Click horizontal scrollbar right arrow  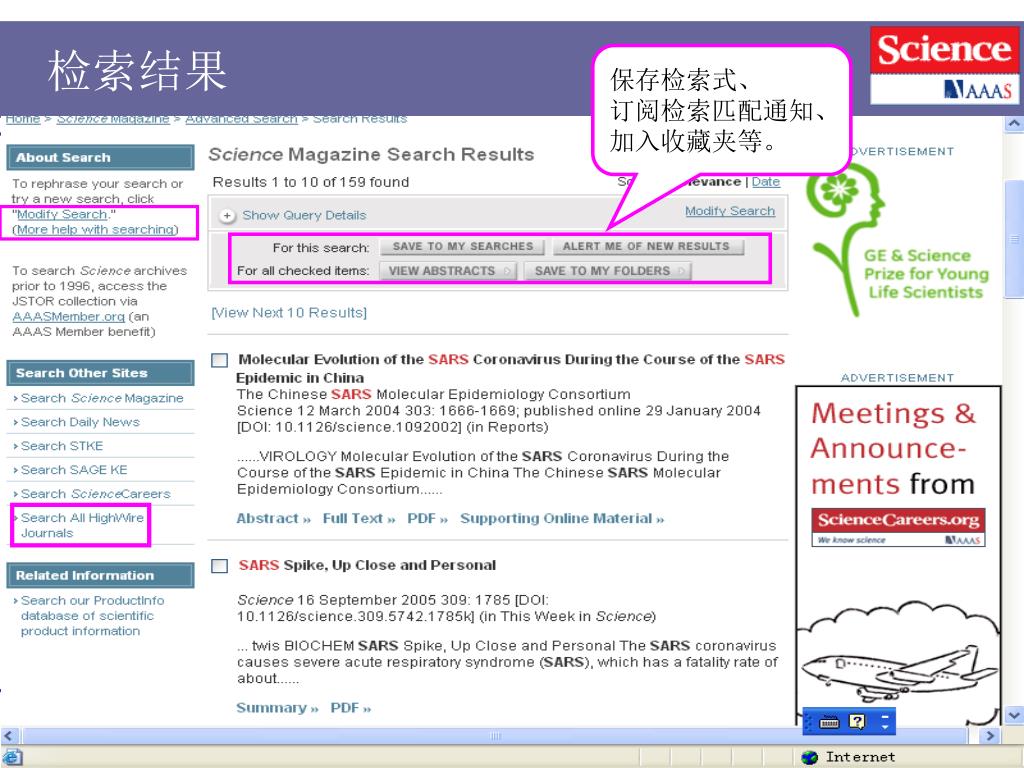pos(989,735)
